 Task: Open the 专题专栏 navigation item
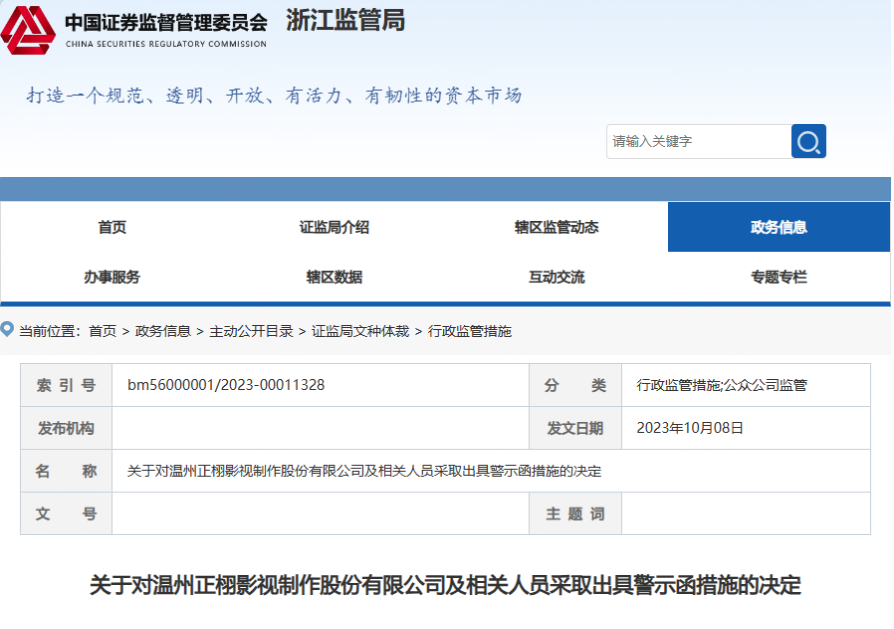tap(779, 277)
